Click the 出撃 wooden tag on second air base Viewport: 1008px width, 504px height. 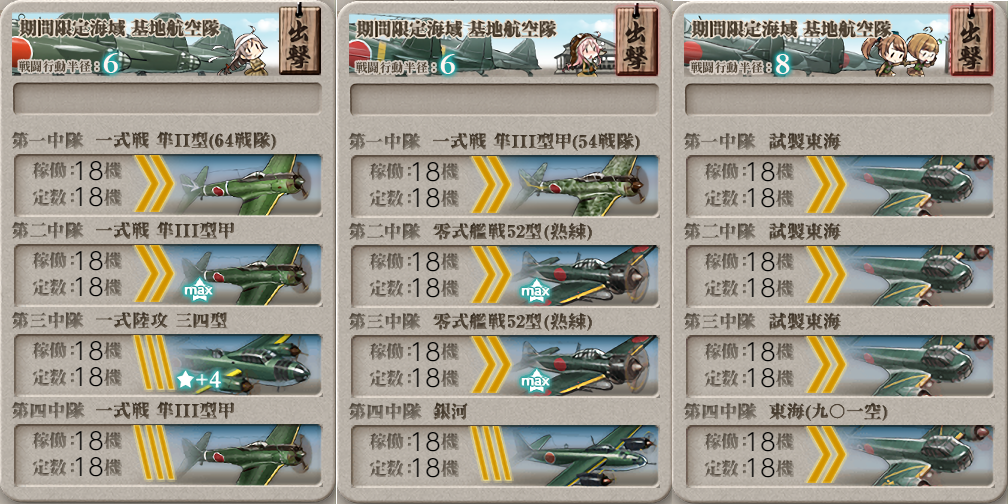(636, 41)
